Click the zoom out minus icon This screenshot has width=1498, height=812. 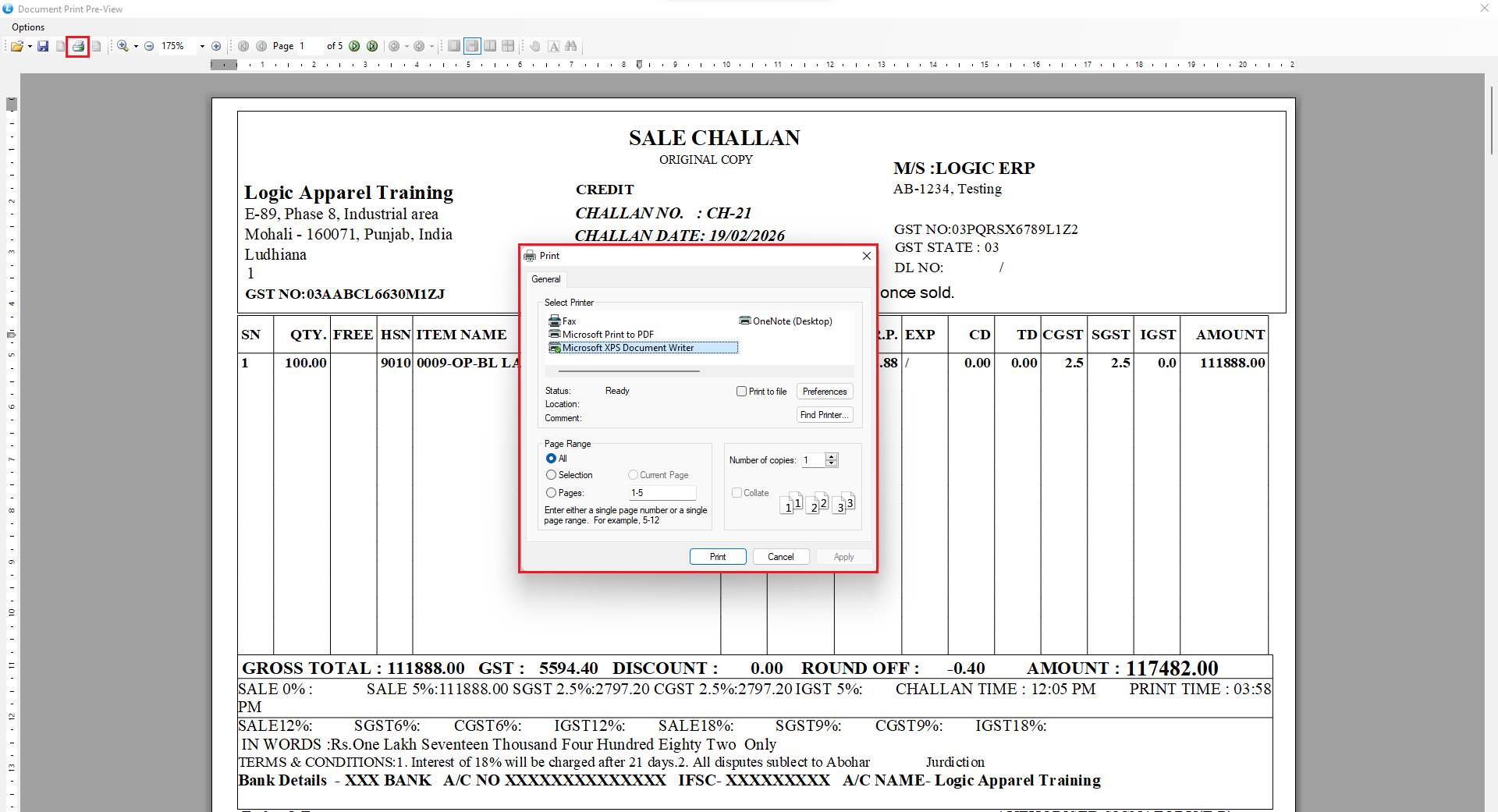point(149,47)
